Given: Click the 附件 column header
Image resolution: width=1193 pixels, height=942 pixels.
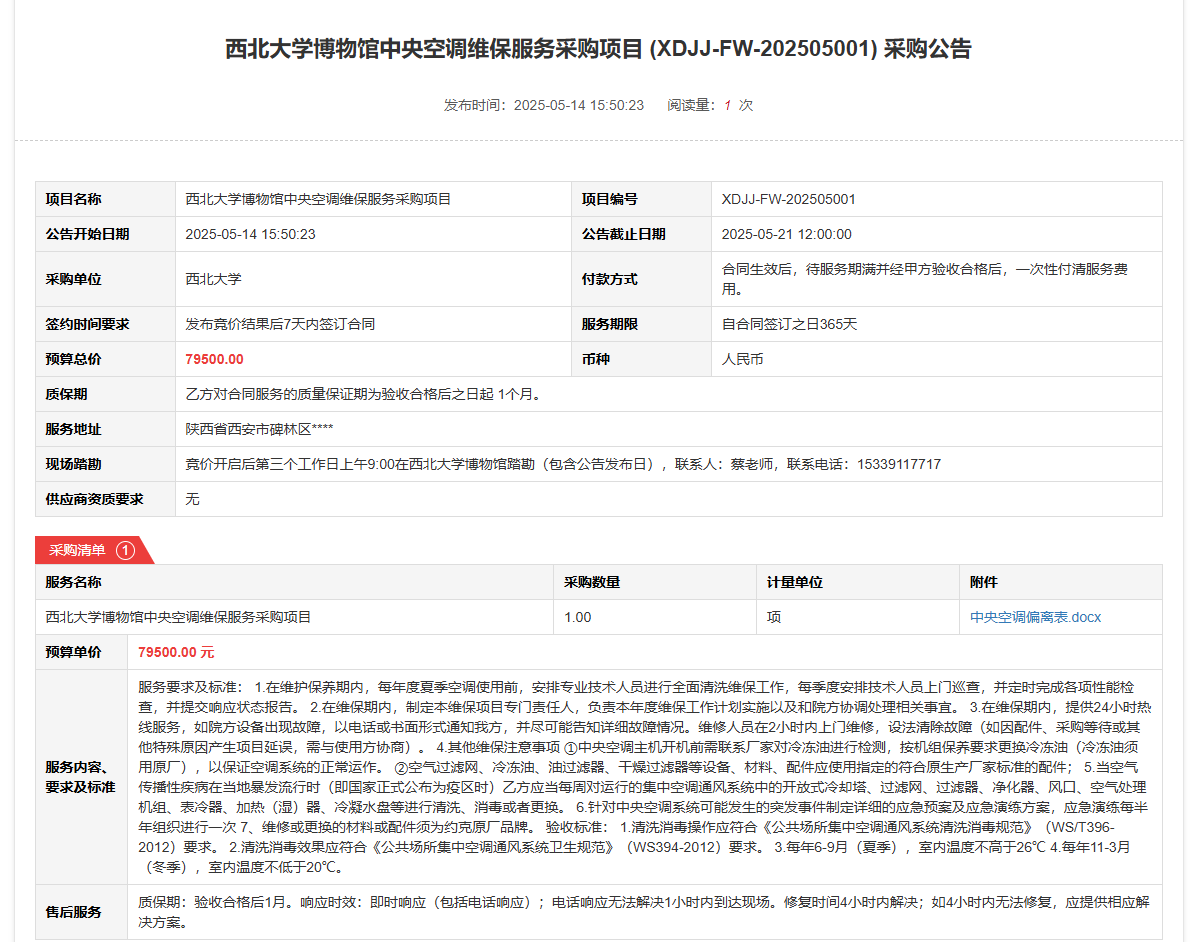Looking at the screenshot, I should [x=984, y=582].
